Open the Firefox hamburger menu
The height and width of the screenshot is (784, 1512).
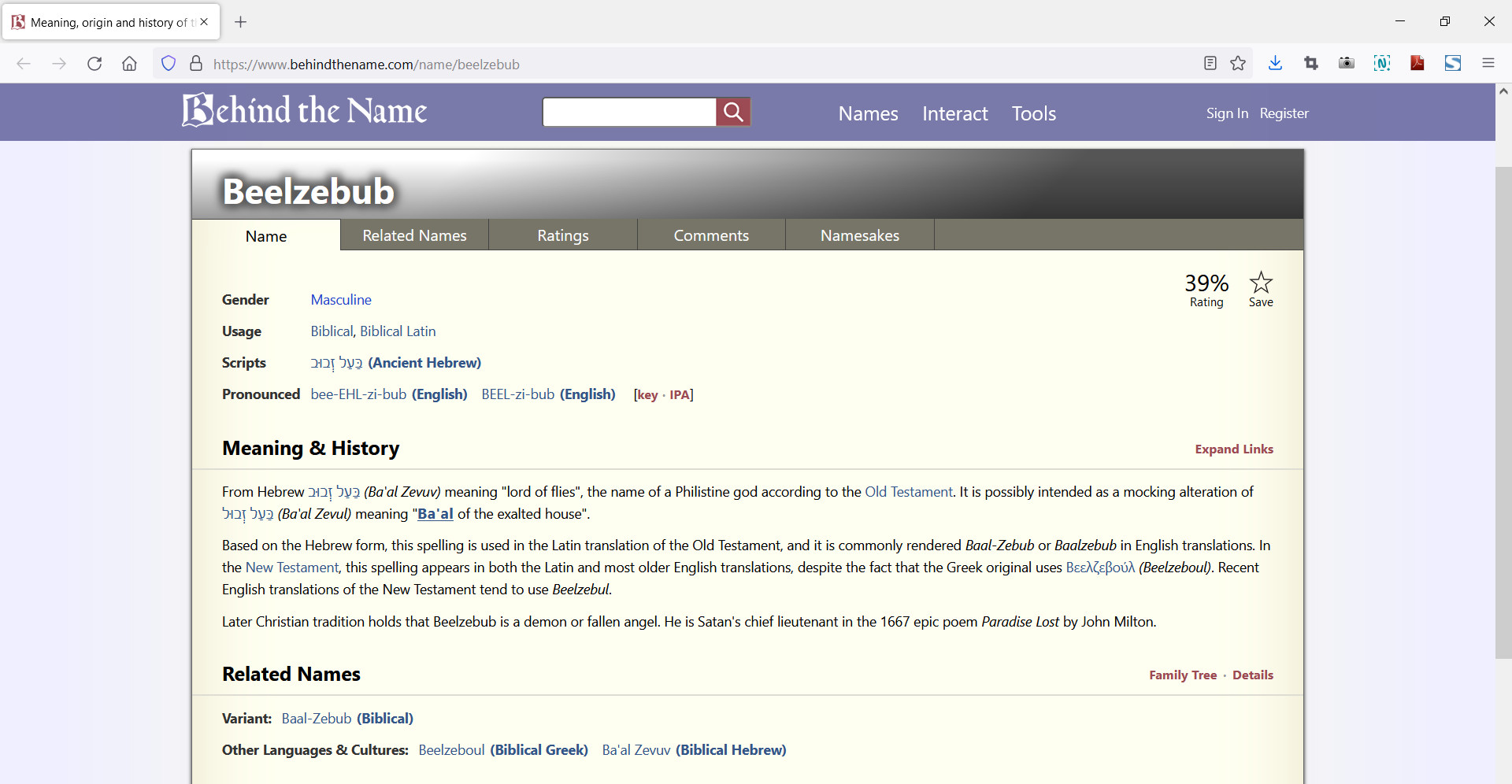pos(1488,64)
